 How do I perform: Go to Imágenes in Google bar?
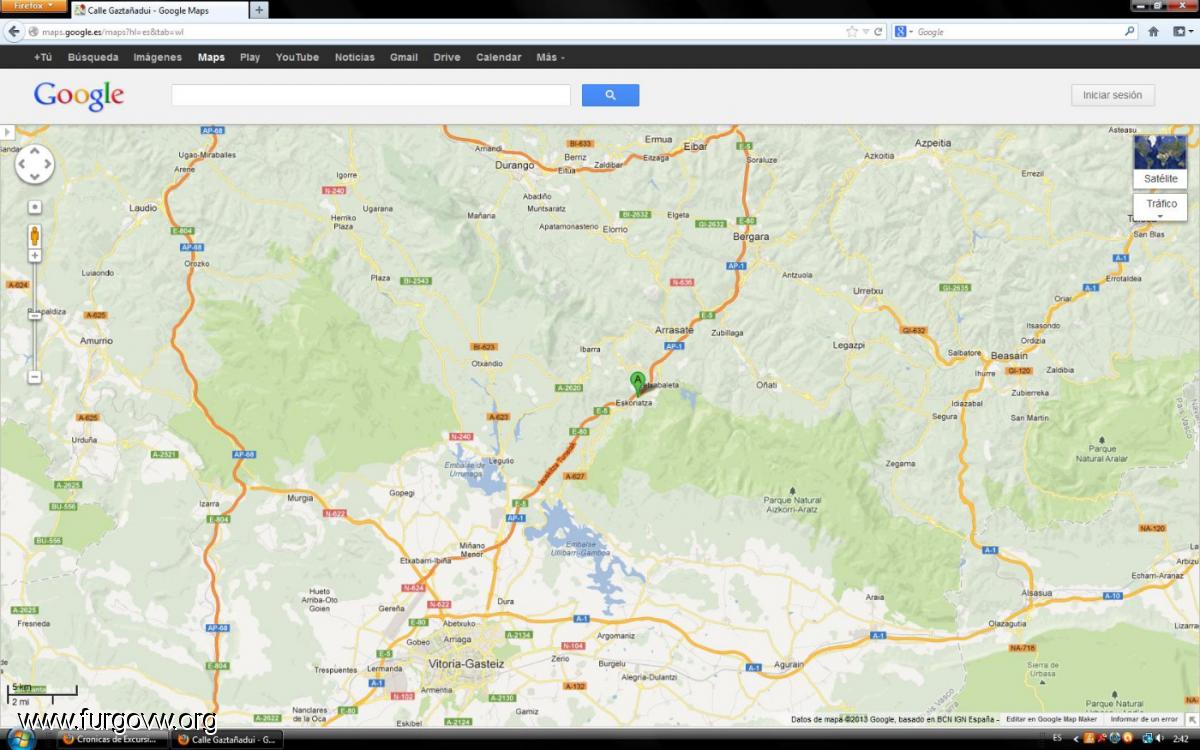pos(158,57)
